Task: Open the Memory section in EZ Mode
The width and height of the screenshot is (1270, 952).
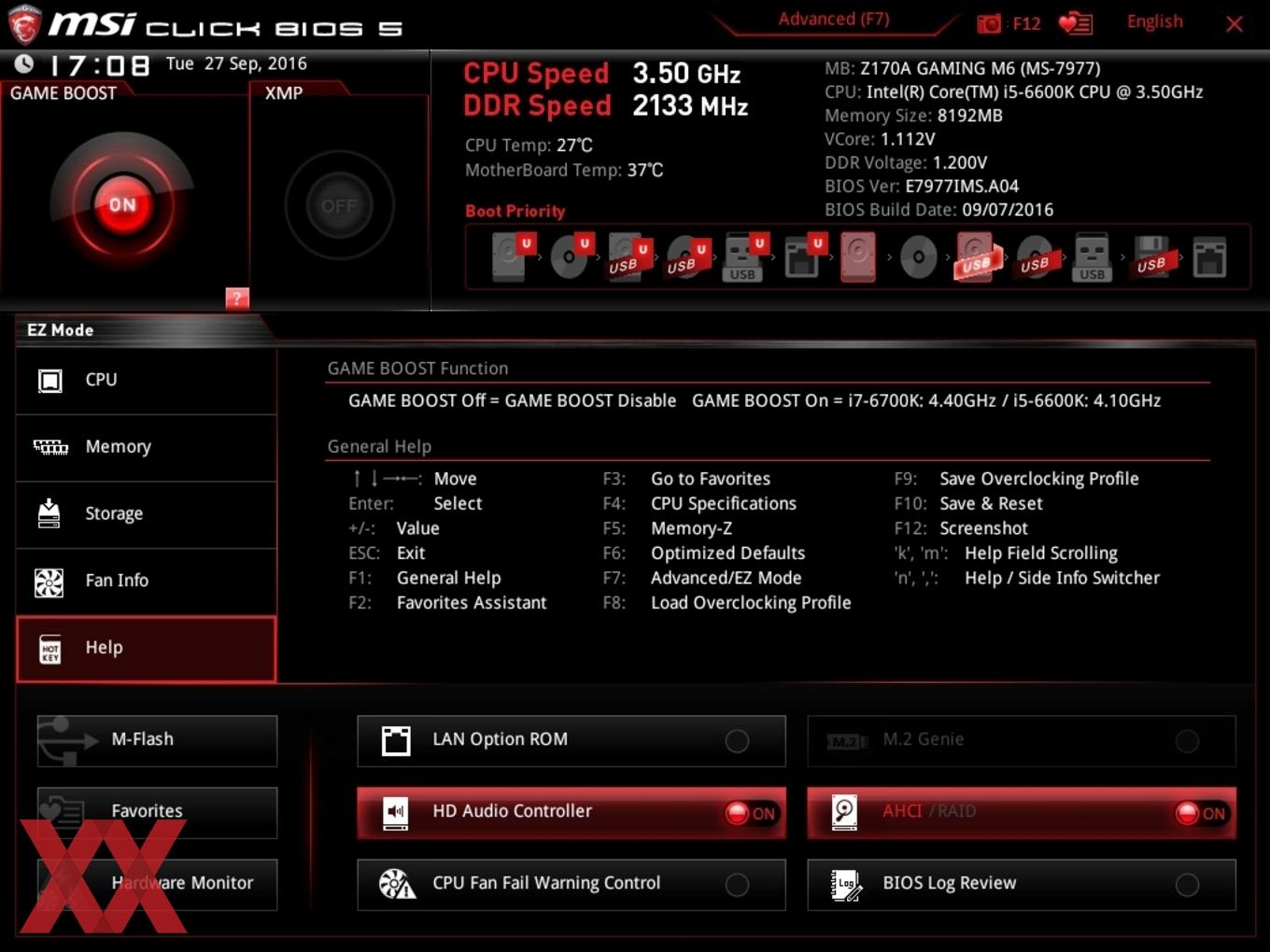Action: (x=147, y=447)
